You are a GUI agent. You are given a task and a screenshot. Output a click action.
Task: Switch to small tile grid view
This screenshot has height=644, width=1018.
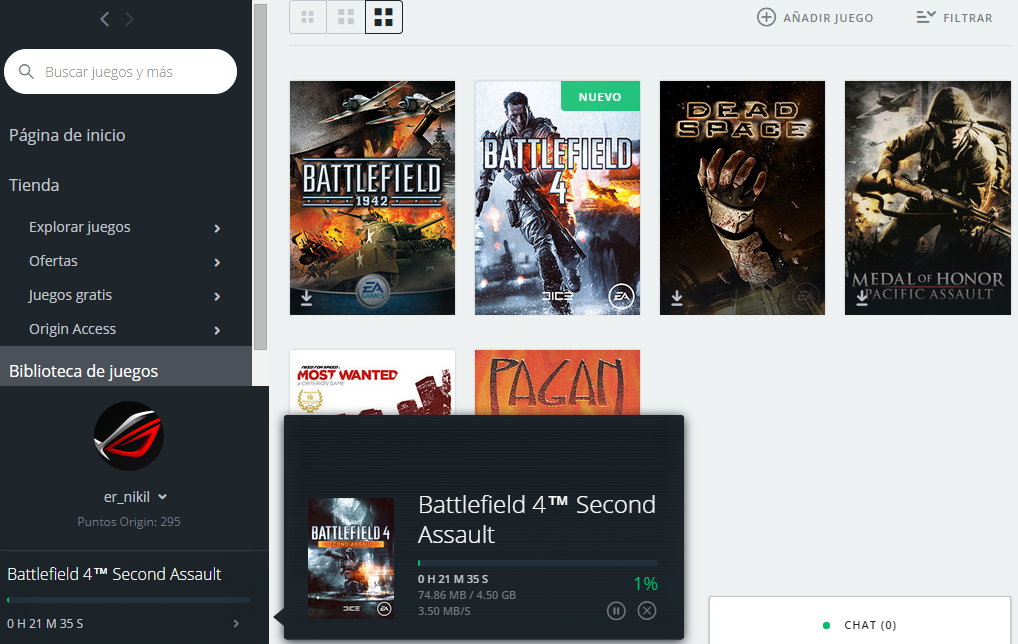[308, 17]
